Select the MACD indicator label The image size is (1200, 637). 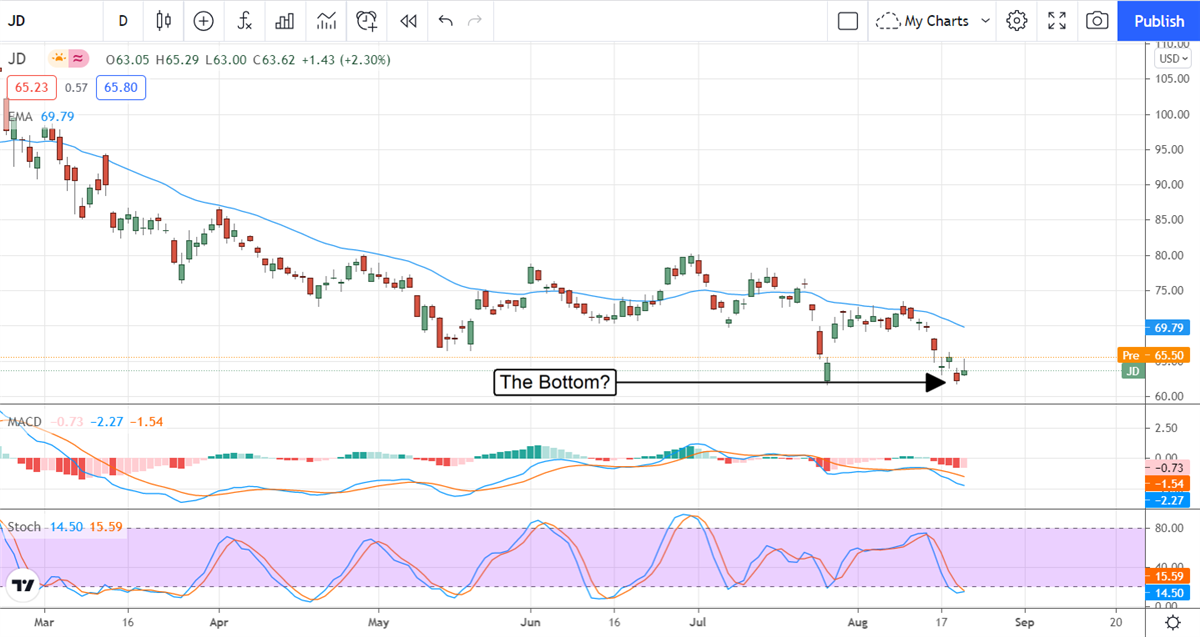click(24, 421)
